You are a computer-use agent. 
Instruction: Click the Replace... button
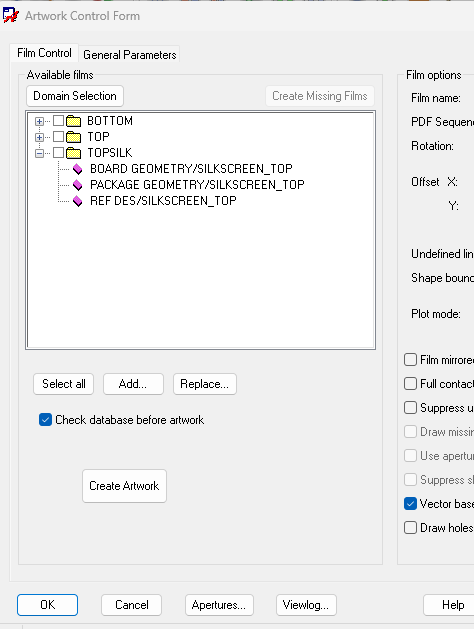click(x=205, y=384)
